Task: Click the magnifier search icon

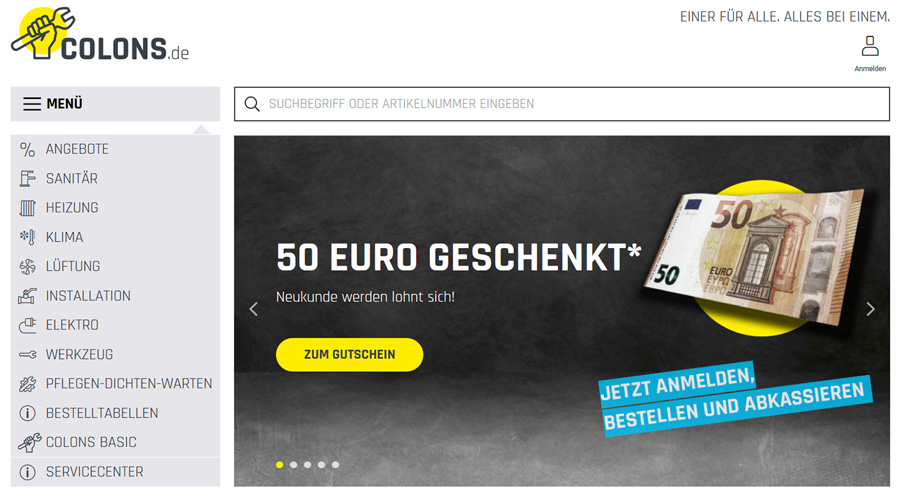Action: [x=252, y=104]
